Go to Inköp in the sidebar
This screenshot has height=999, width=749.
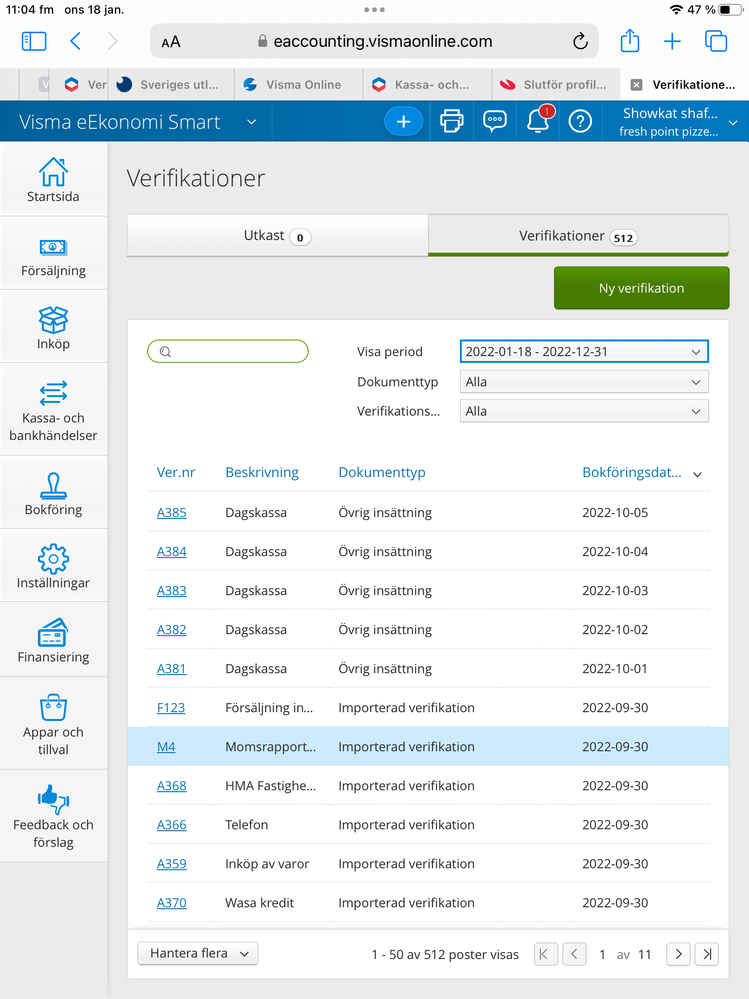pyautogui.click(x=53, y=328)
